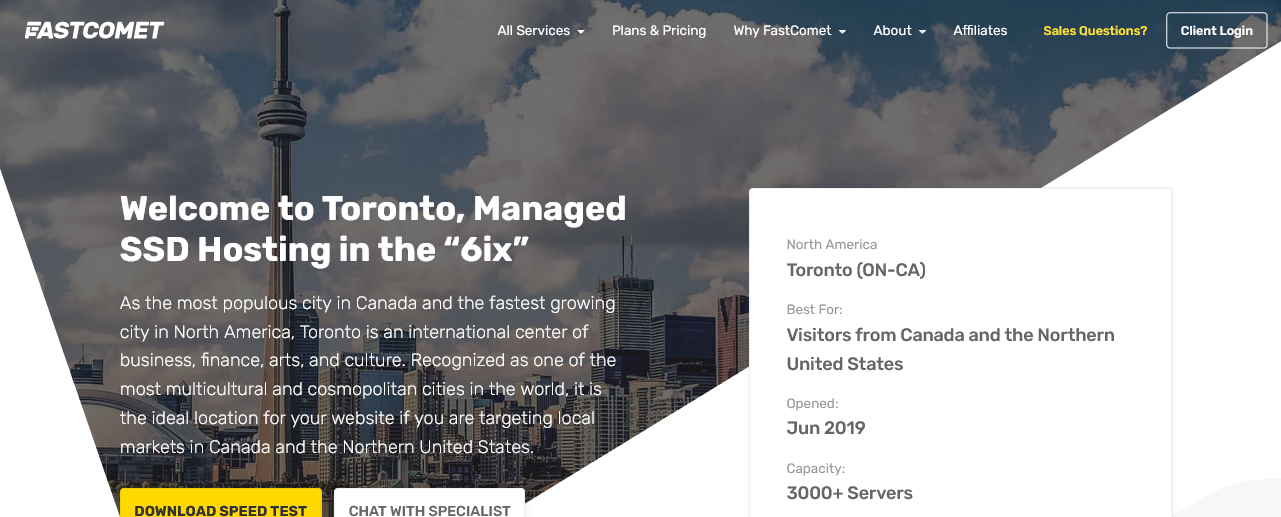Click the Download Speed Test button
Image resolution: width=1281 pixels, height=517 pixels.
click(220, 505)
